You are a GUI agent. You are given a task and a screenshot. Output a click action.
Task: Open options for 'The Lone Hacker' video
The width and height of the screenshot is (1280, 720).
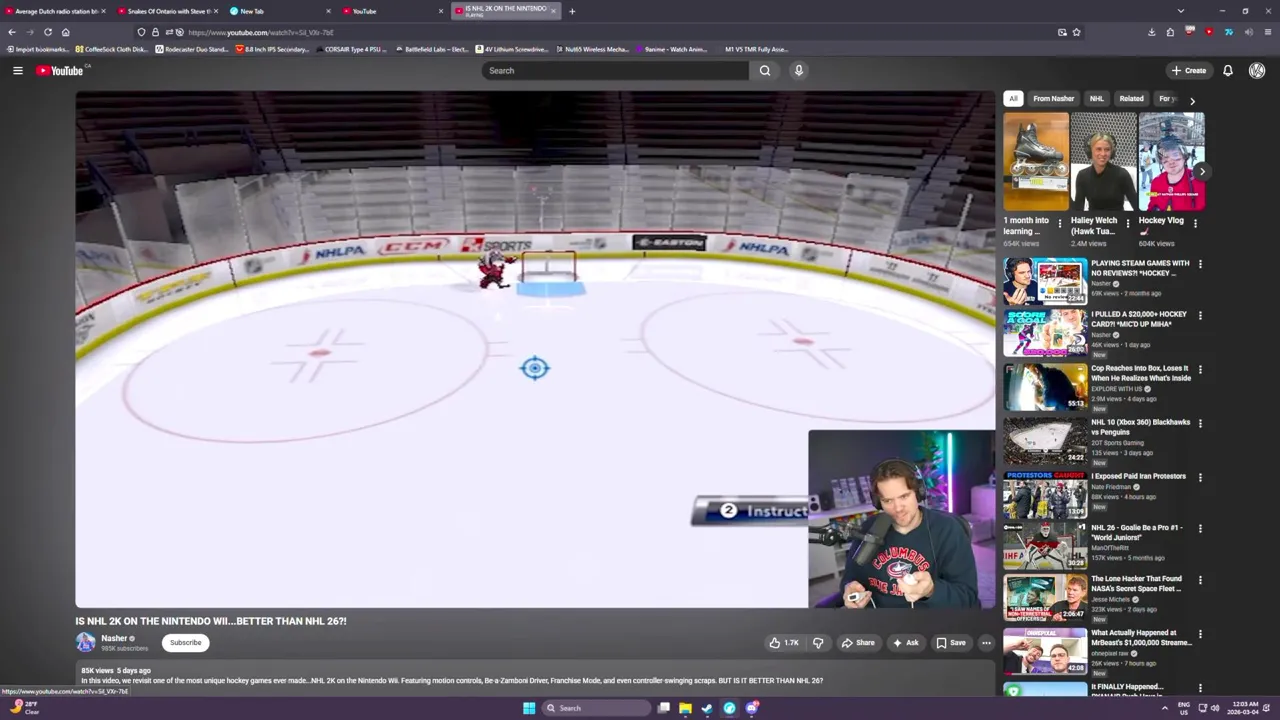pos(1200,579)
